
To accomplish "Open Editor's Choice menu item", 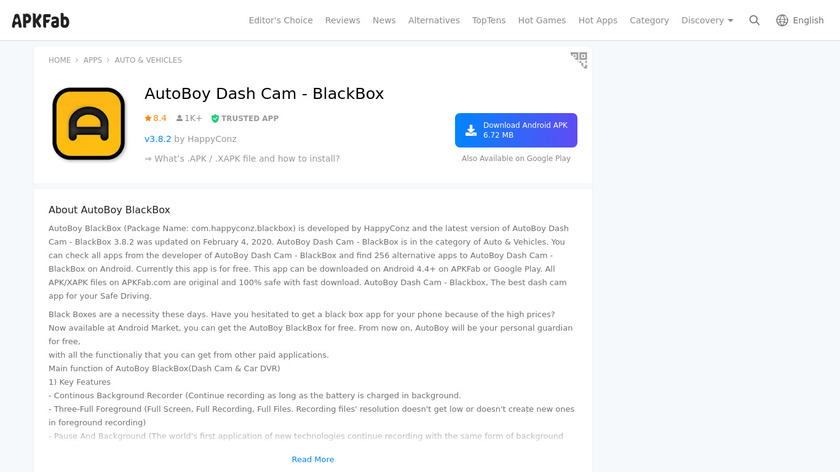I will click(280, 20).
